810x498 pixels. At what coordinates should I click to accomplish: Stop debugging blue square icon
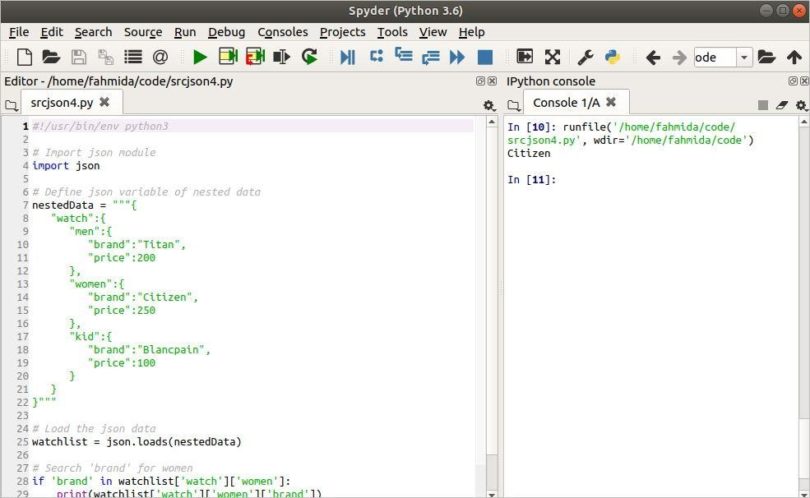click(485, 57)
